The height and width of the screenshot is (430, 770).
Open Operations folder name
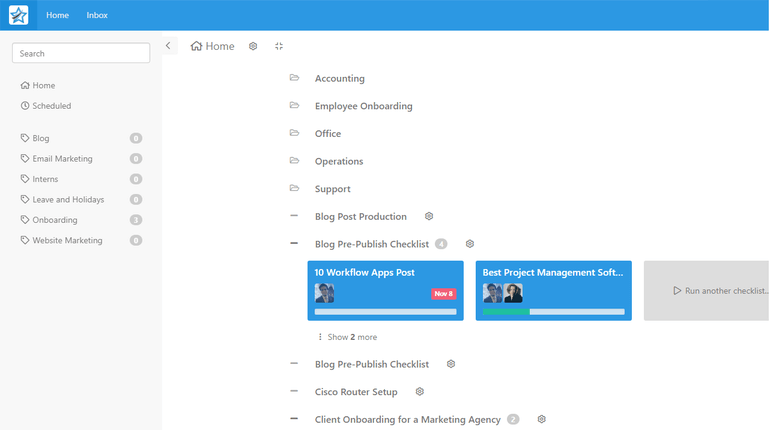pos(339,161)
